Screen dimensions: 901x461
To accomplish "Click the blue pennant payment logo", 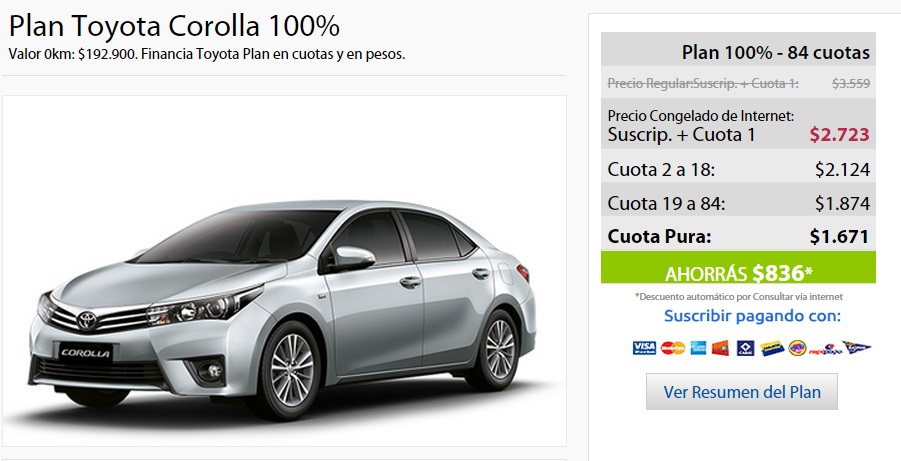I will tap(857, 347).
